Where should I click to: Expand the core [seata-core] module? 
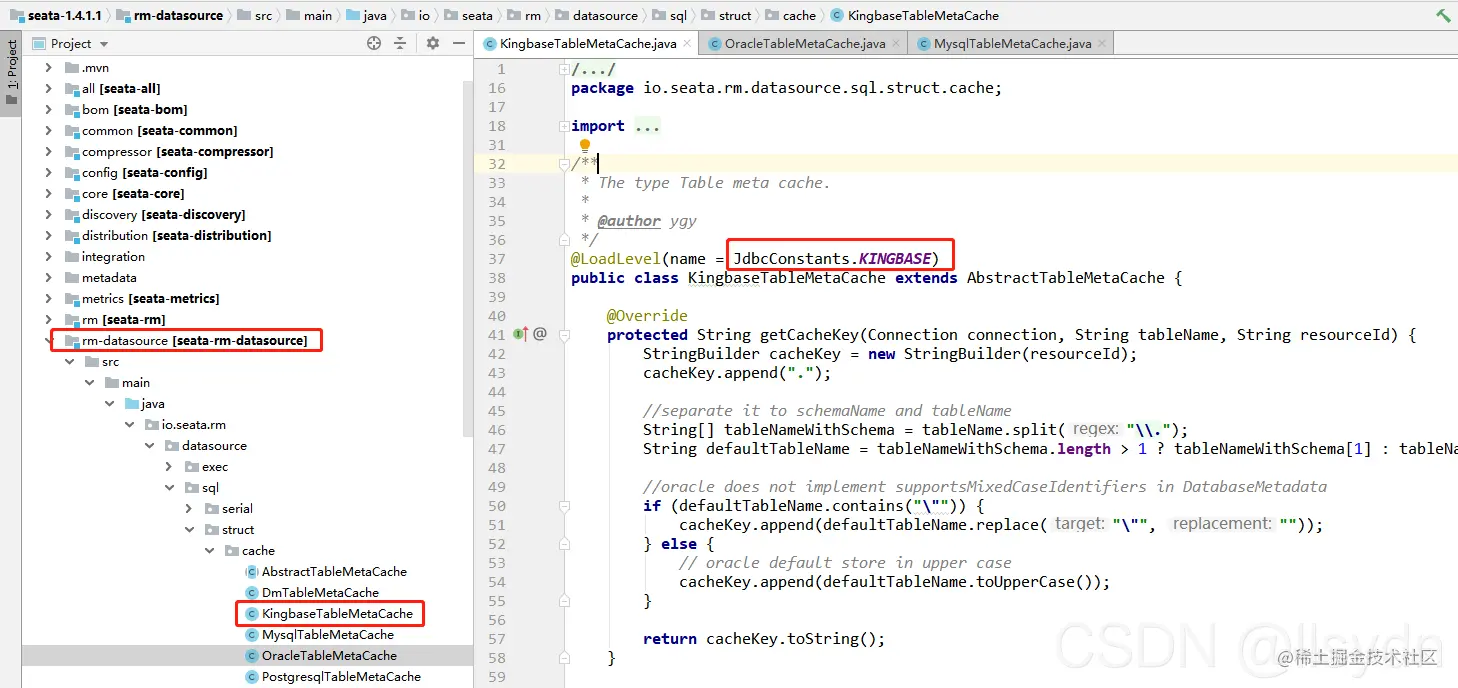49,193
